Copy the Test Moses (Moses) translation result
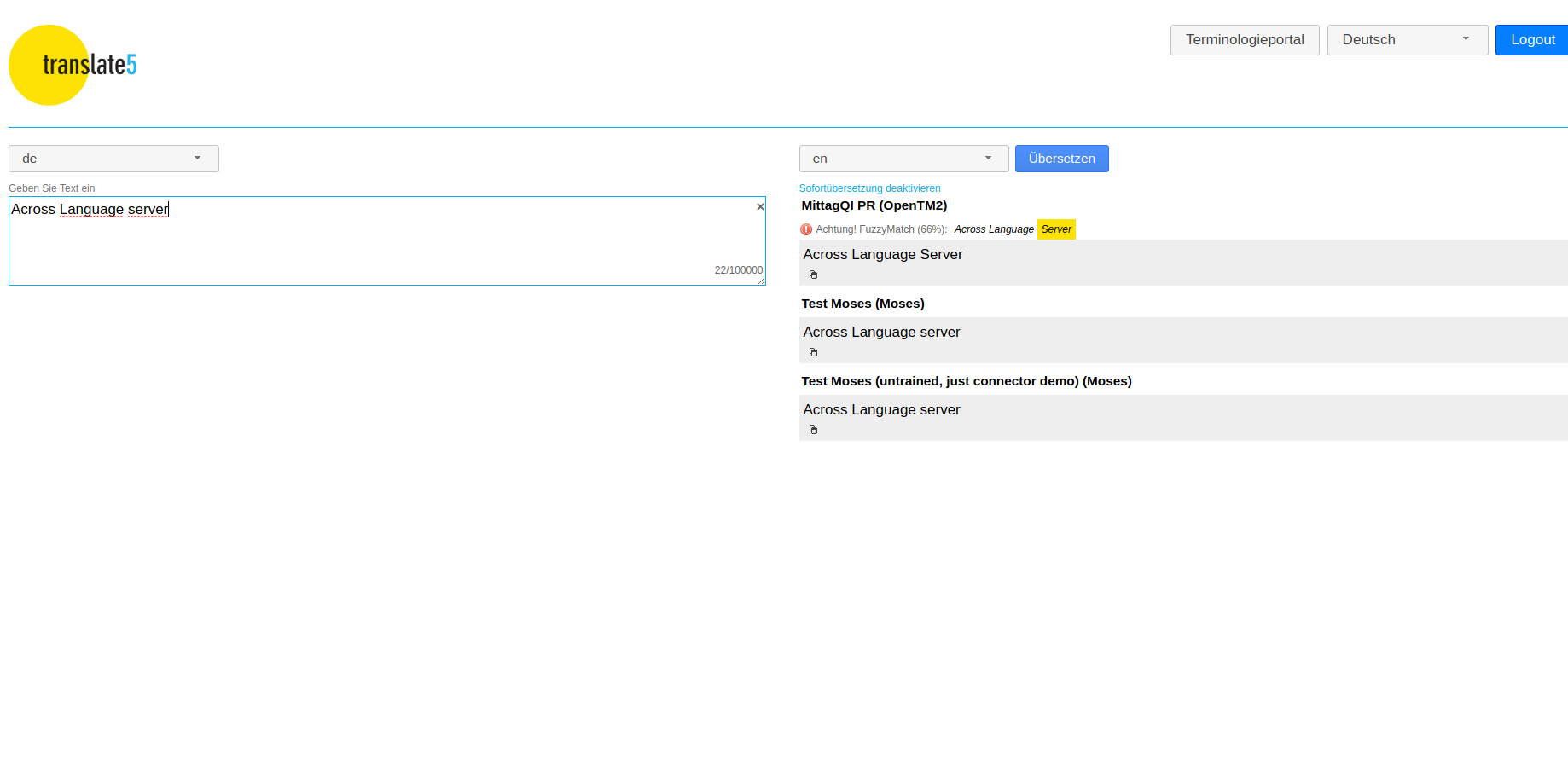Screen dimensions: 1568x758 point(813,352)
